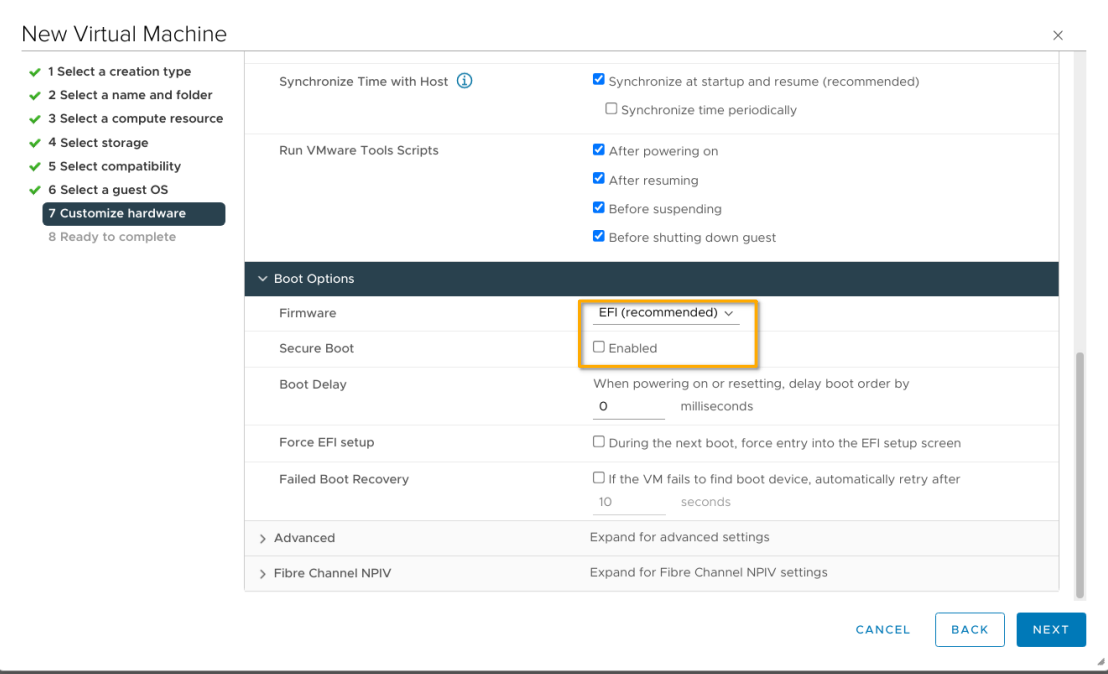Enable the Secure Boot checkbox
The width and height of the screenshot is (1108, 674).
[599, 347]
